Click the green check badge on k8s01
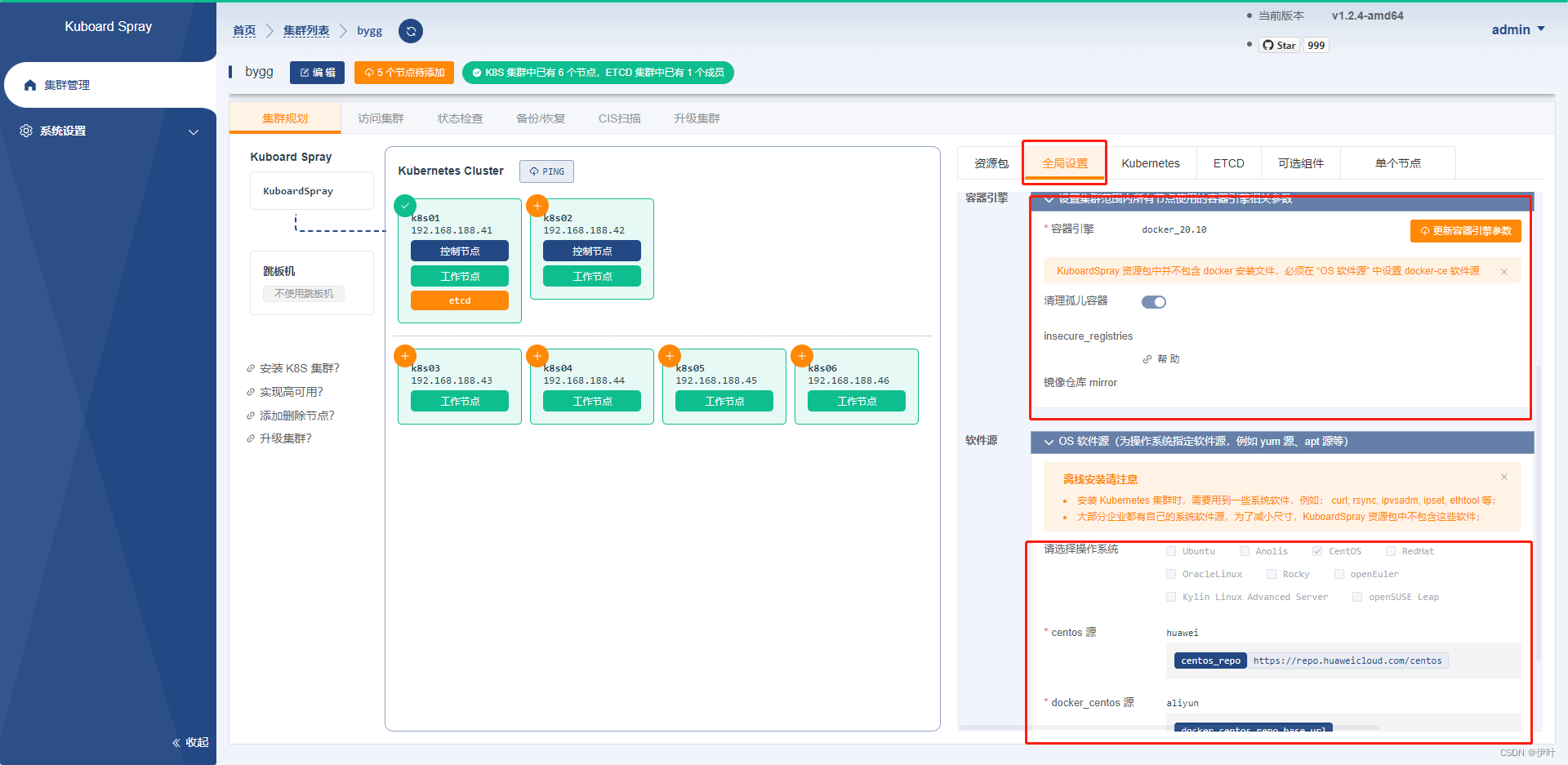This screenshot has height=765, width=1568. pos(405,206)
